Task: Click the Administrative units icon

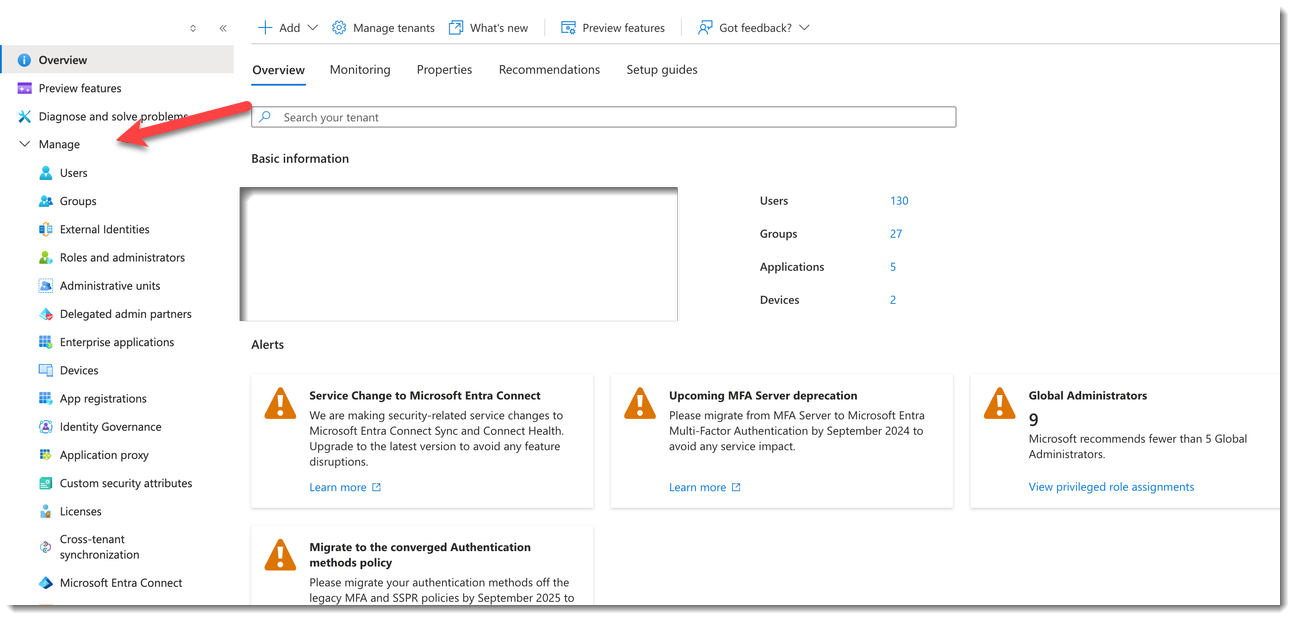Action: click(46, 285)
